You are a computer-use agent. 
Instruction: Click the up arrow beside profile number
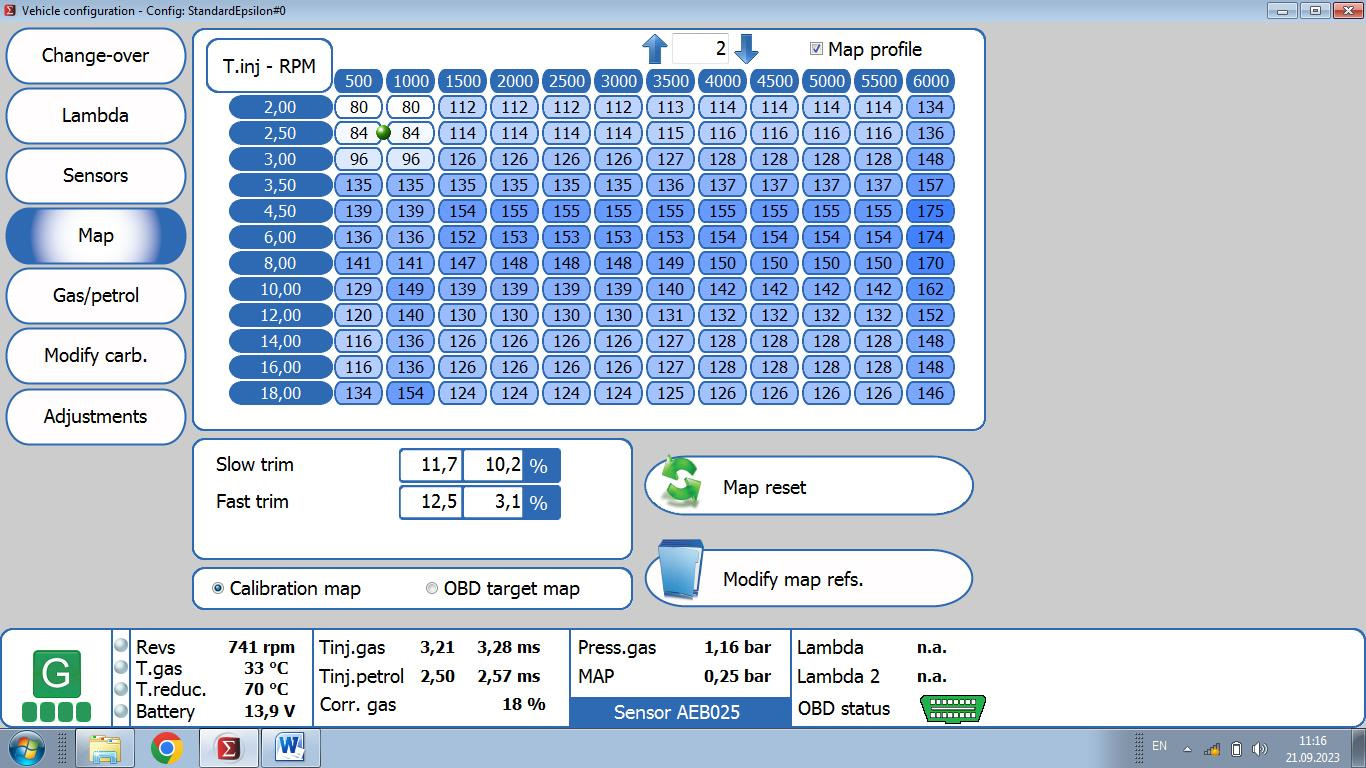click(654, 48)
